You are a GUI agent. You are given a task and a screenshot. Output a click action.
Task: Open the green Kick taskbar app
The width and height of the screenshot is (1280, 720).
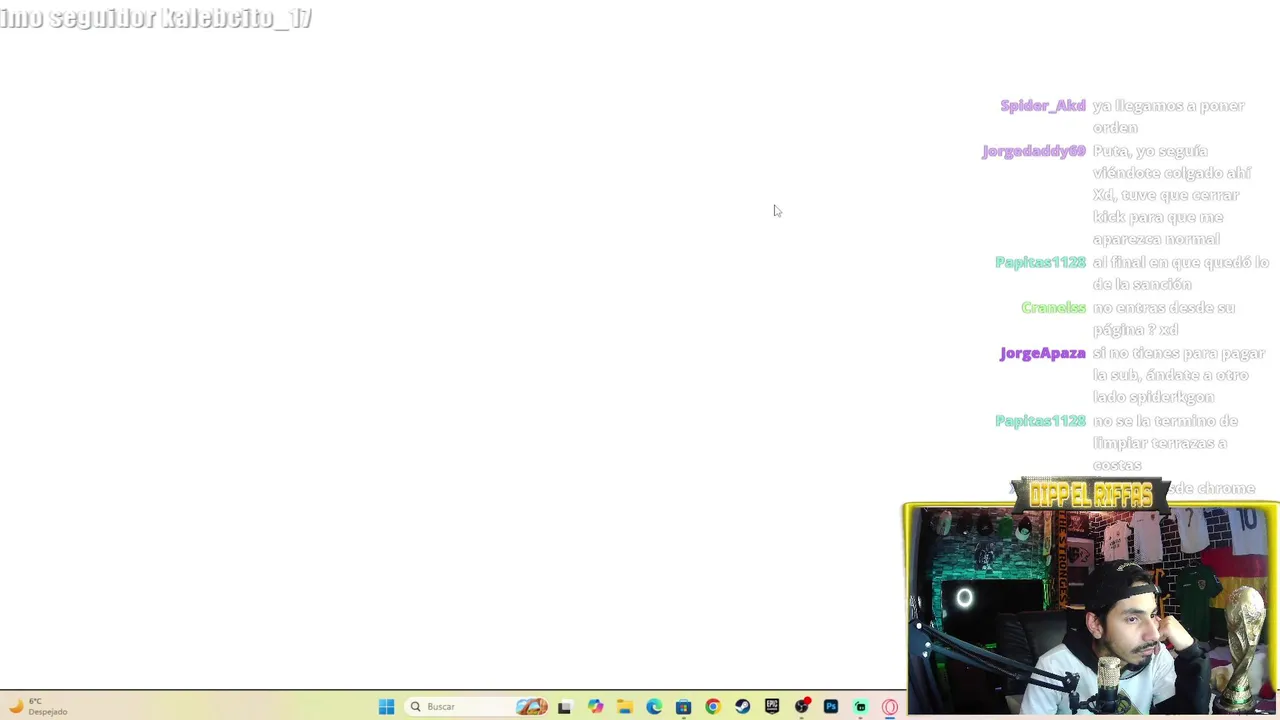[860, 707]
